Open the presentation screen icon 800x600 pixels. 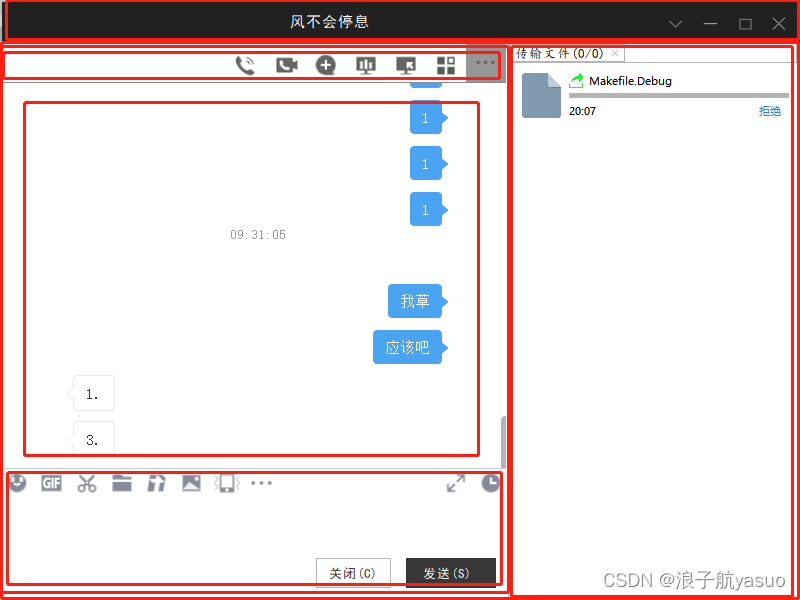click(x=366, y=65)
